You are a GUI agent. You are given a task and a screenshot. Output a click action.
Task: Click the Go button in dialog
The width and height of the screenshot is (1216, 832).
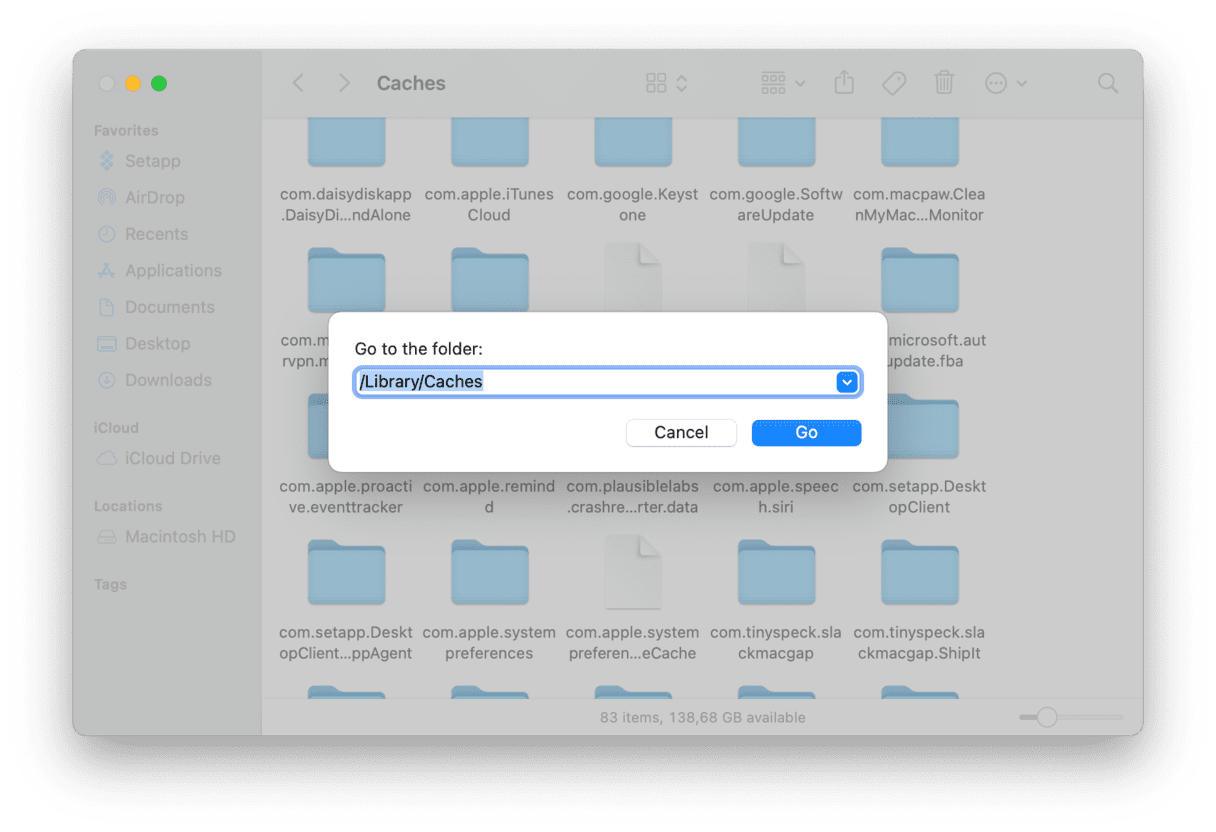coord(806,432)
